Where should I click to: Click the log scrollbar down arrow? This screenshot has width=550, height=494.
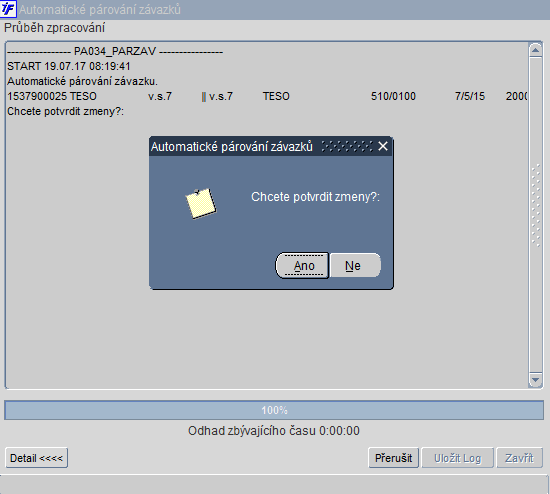click(x=535, y=380)
